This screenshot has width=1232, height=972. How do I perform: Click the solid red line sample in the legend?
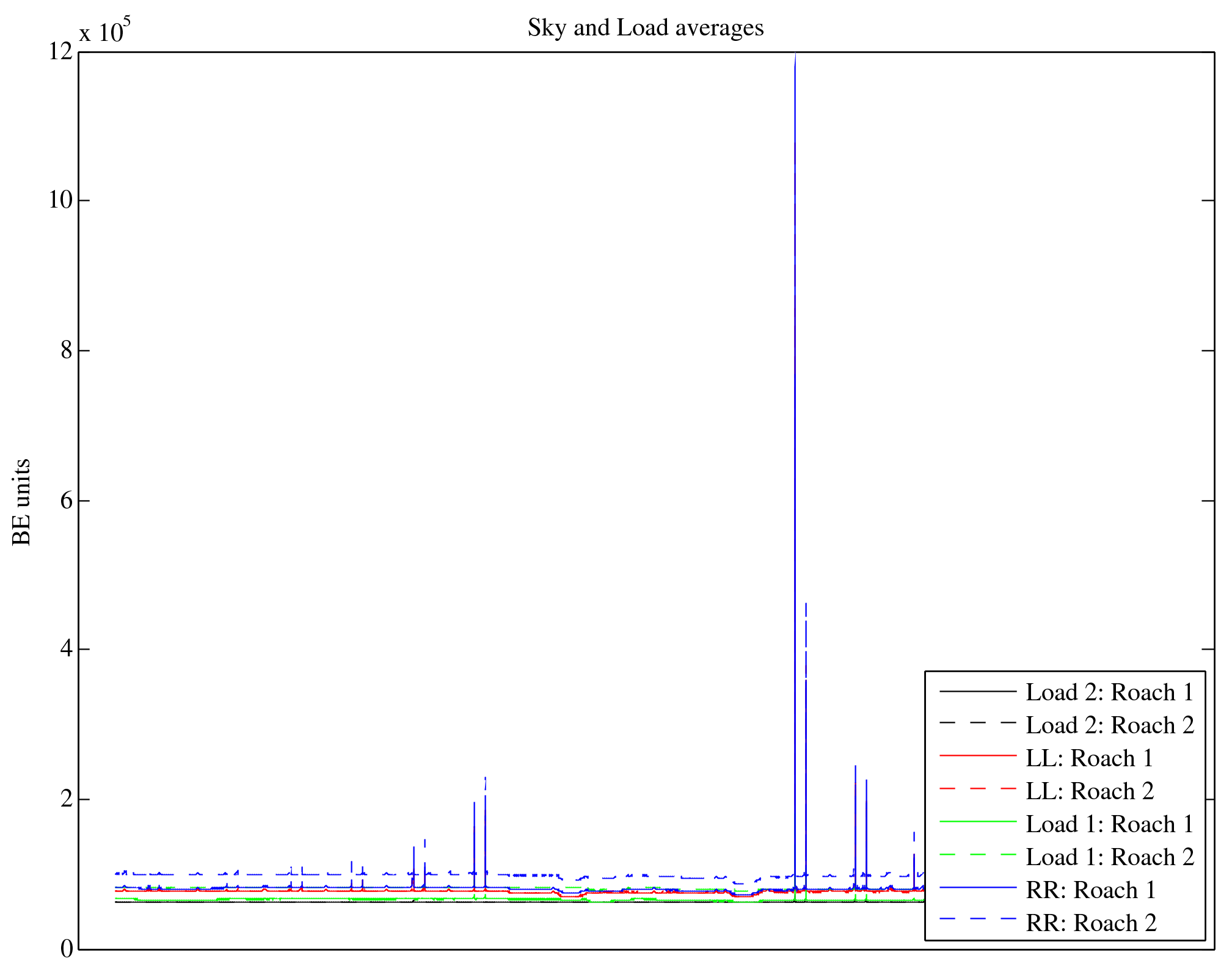coord(977,756)
